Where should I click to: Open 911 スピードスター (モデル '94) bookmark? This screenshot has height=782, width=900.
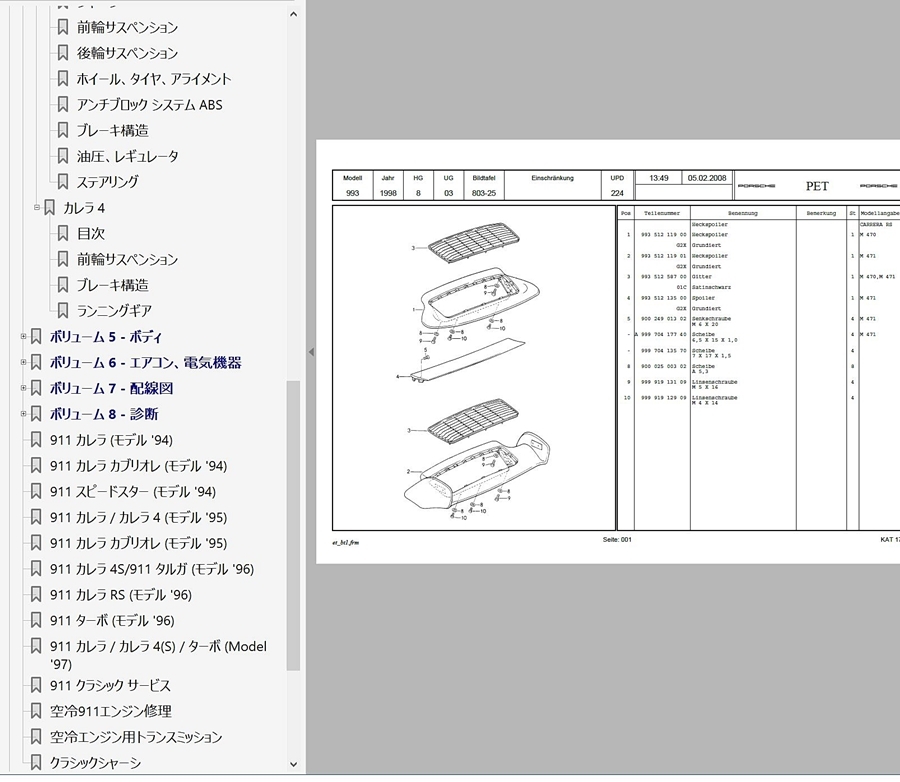133,491
